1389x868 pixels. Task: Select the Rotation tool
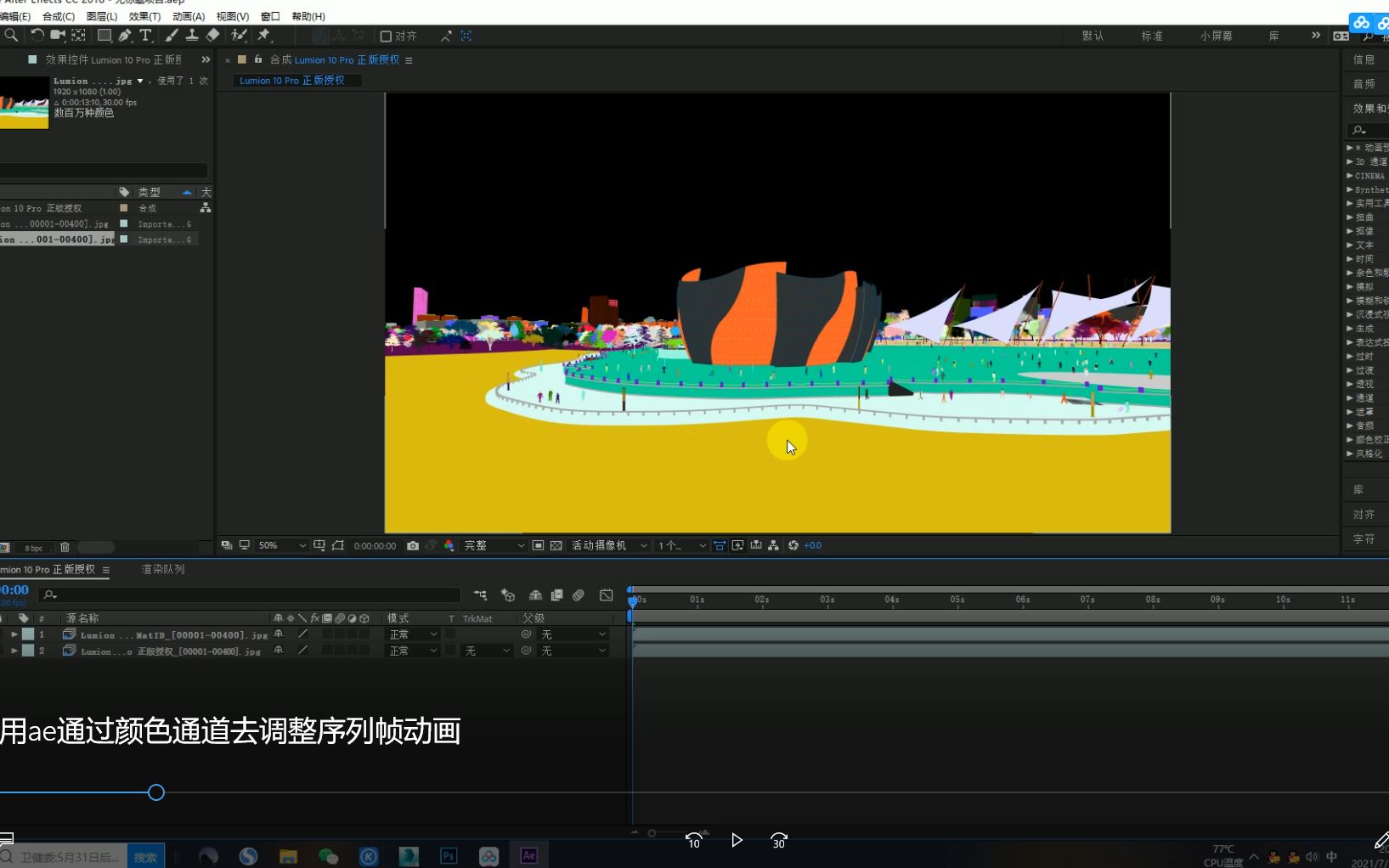click(x=37, y=36)
